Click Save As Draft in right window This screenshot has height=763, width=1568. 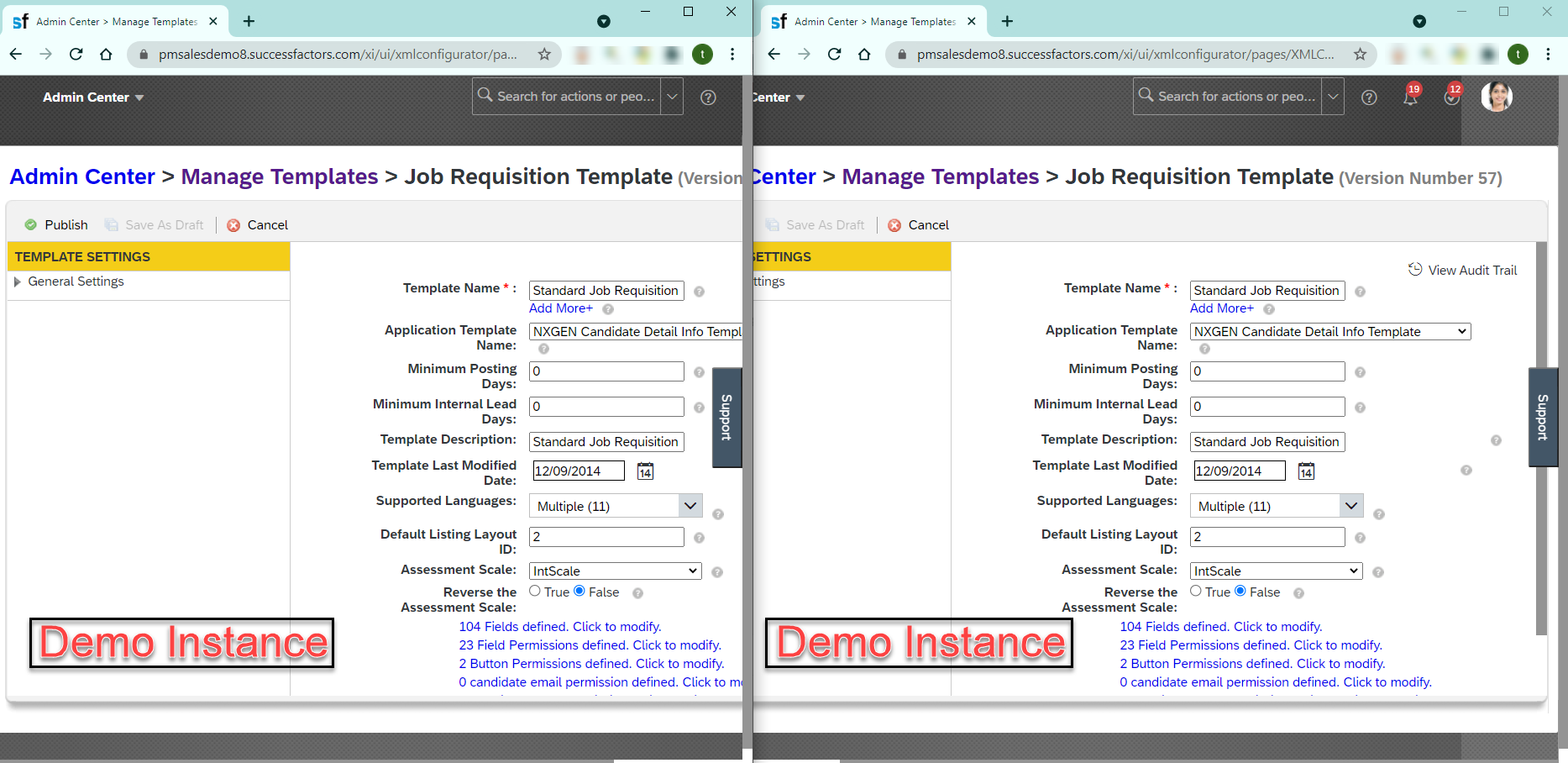815,225
